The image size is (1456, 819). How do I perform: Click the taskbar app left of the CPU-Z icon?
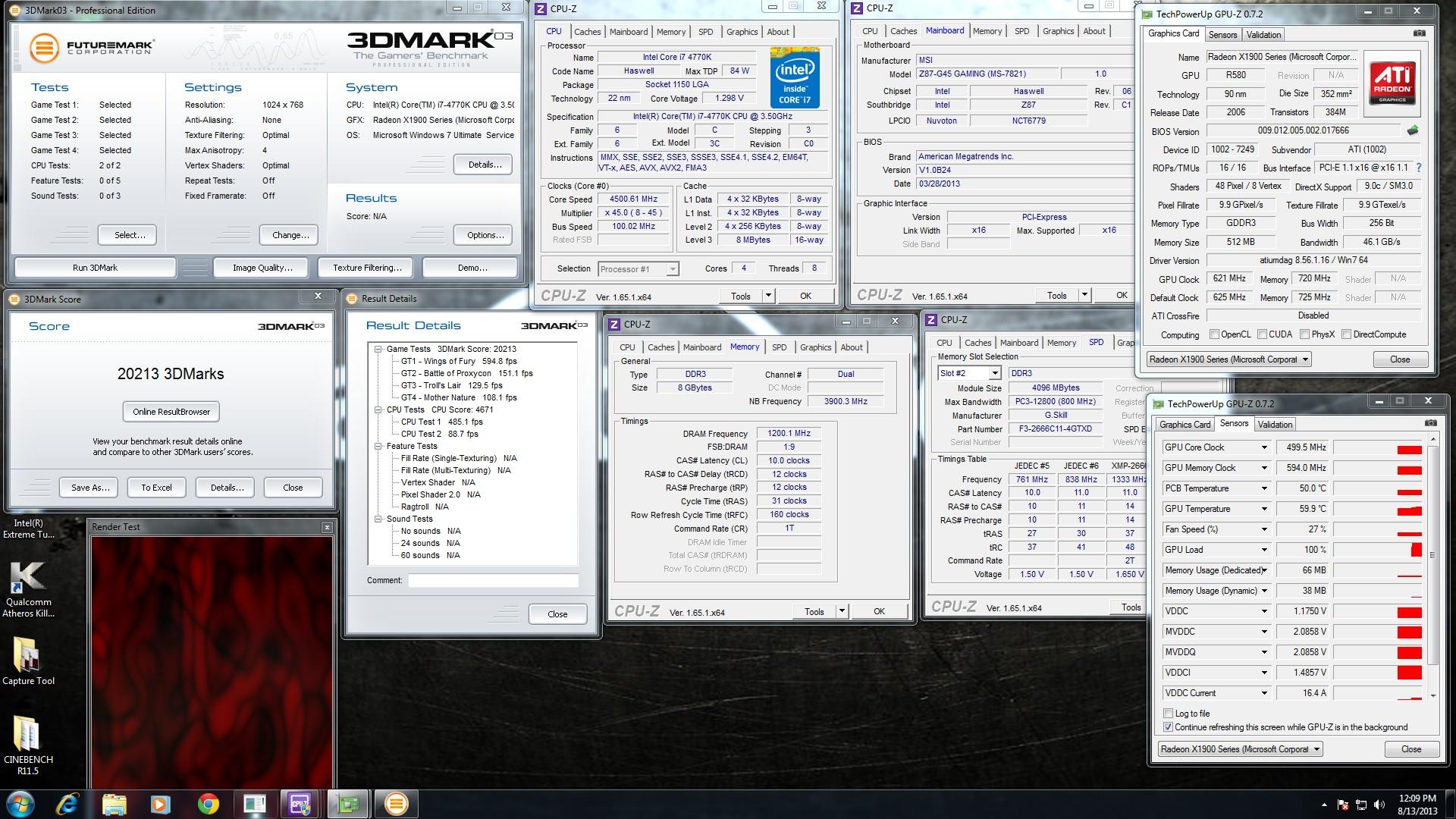coord(254,803)
